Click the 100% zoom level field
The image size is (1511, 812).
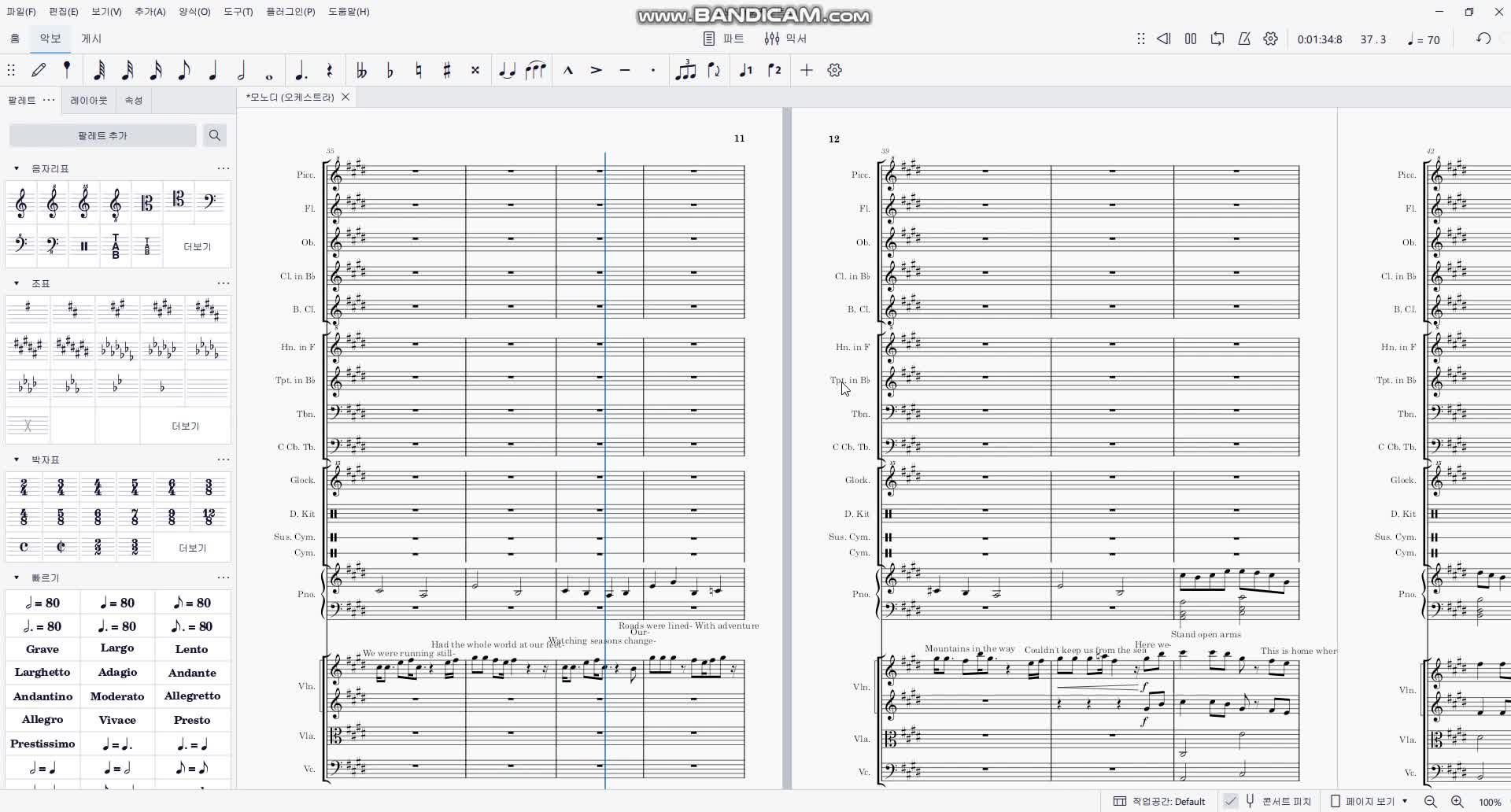(1489, 802)
